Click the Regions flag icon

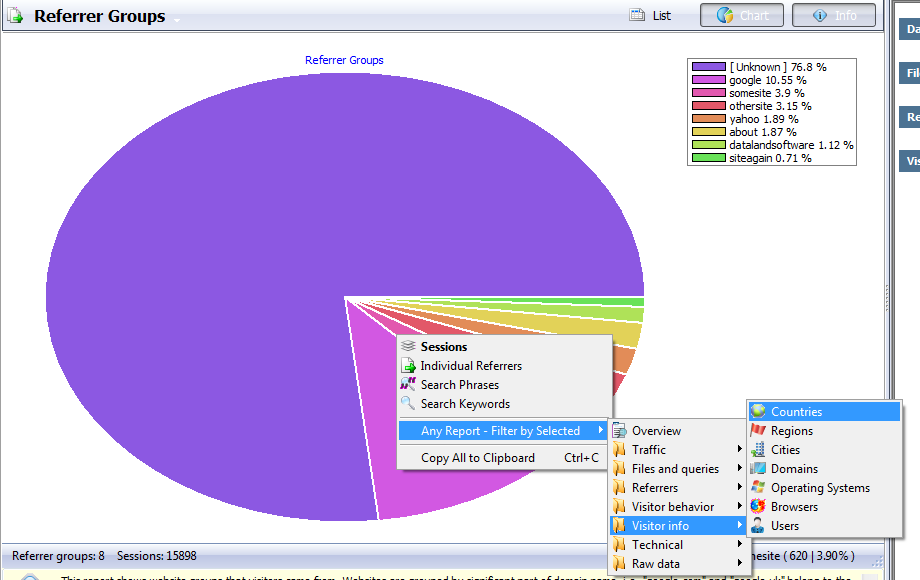click(x=758, y=430)
